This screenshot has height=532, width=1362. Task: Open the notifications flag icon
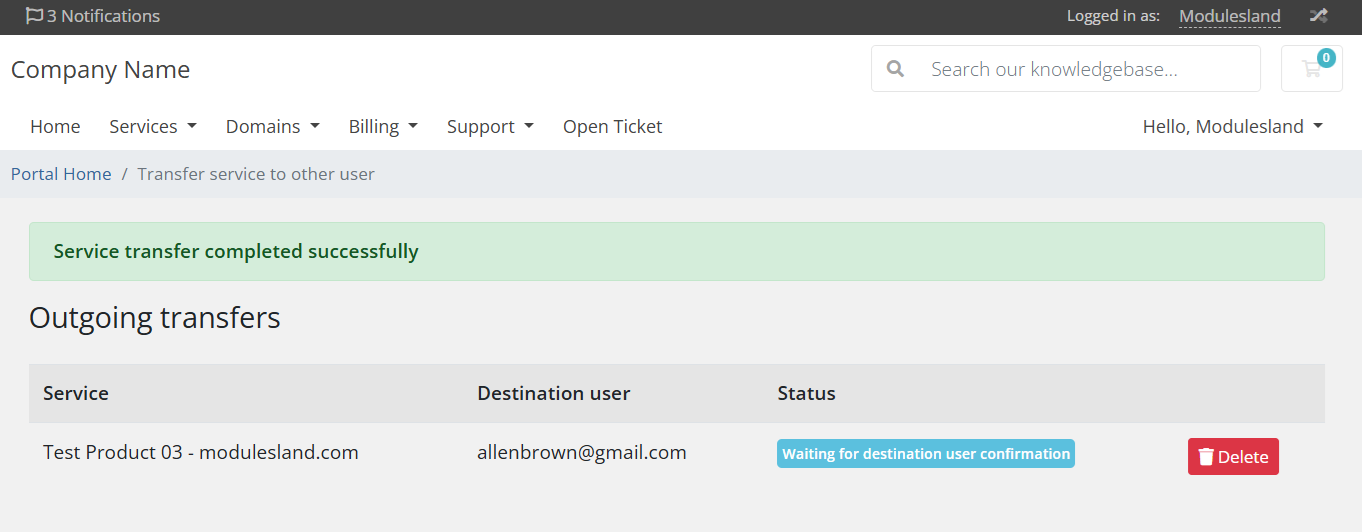[x=35, y=16]
